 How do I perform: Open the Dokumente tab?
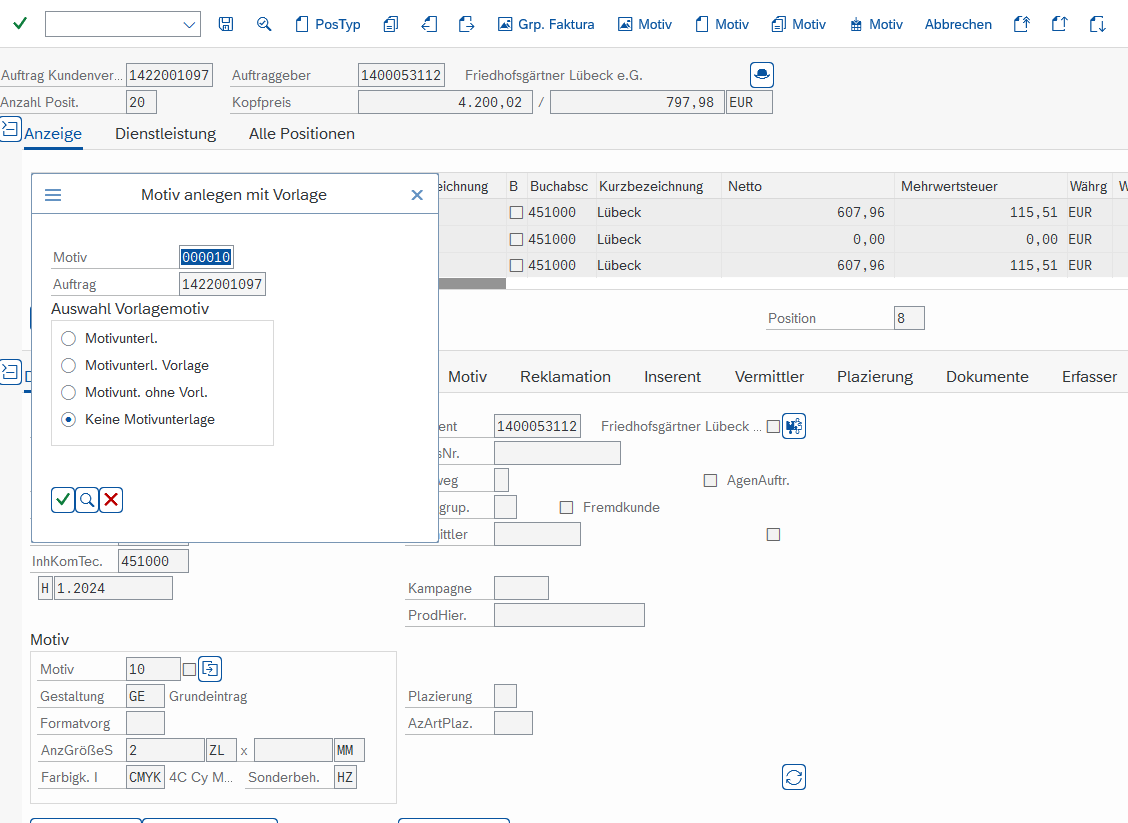(x=987, y=377)
